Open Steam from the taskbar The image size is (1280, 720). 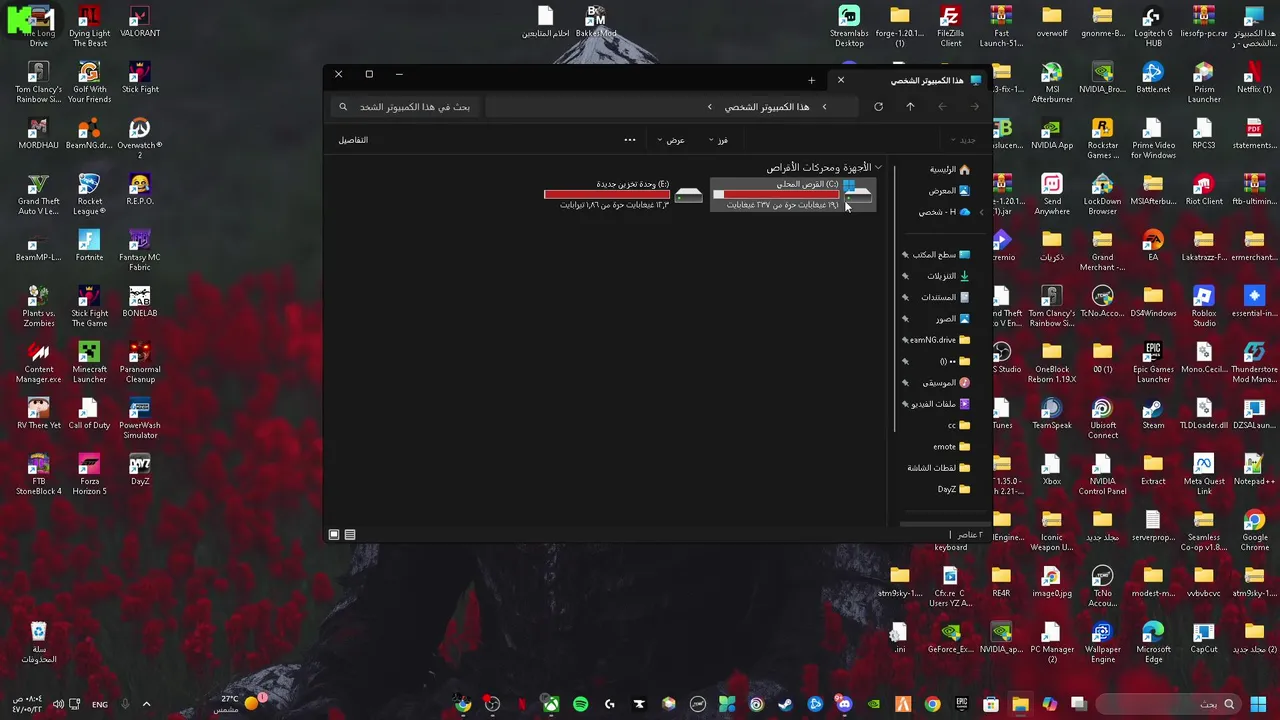(786, 704)
